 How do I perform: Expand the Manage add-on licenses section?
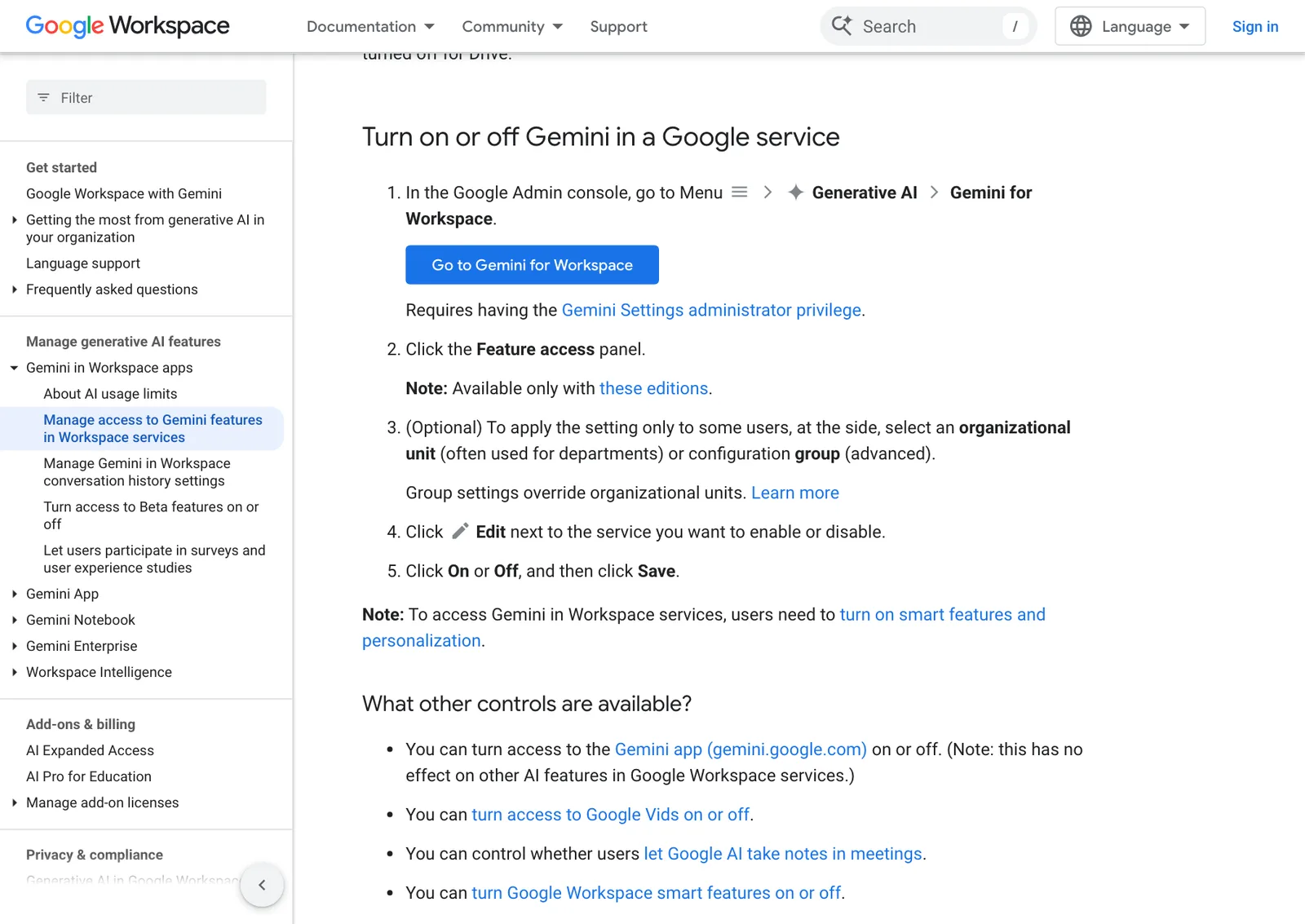(15, 803)
